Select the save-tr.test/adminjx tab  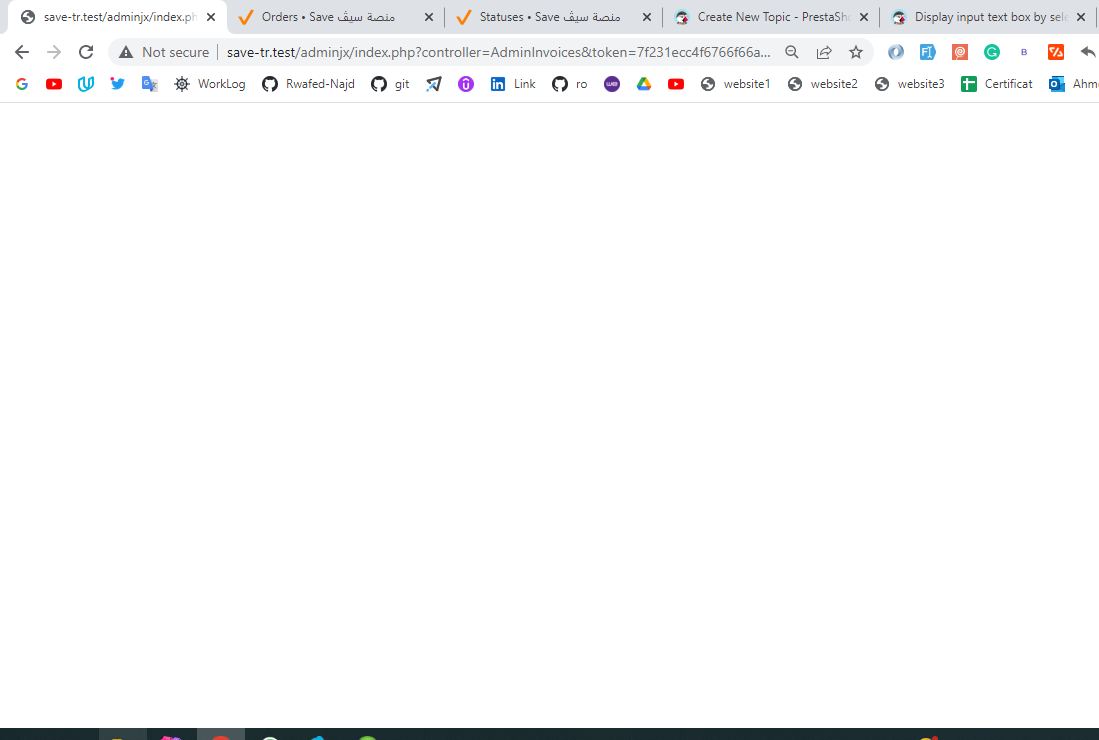(x=117, y=17)
